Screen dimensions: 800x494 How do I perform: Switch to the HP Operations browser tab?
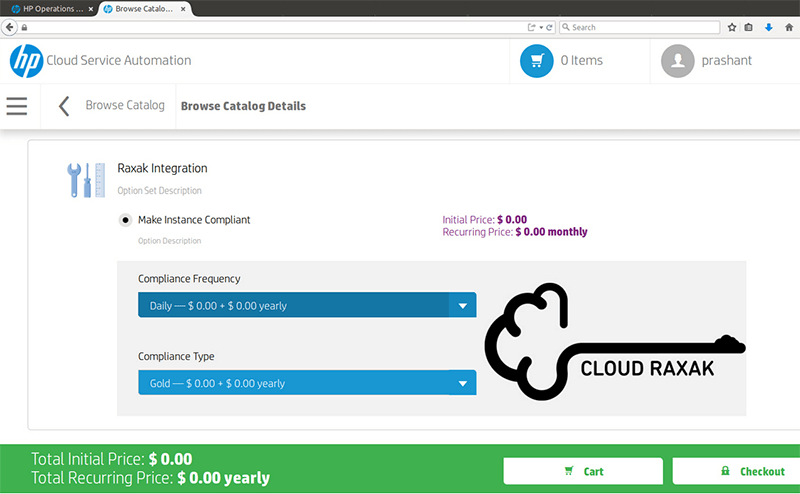47,8
